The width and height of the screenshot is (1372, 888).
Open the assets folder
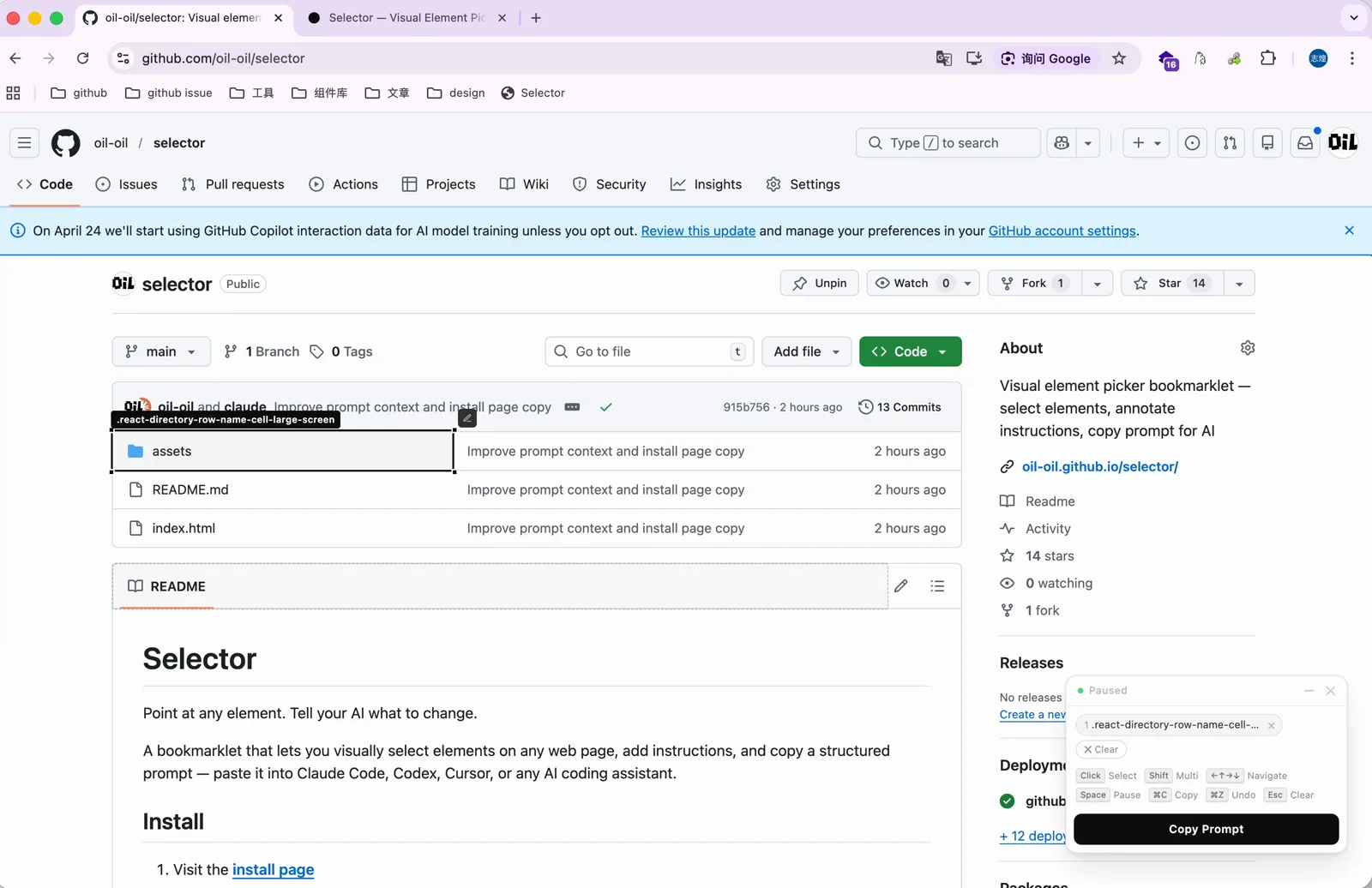click(x=171, y=451)
